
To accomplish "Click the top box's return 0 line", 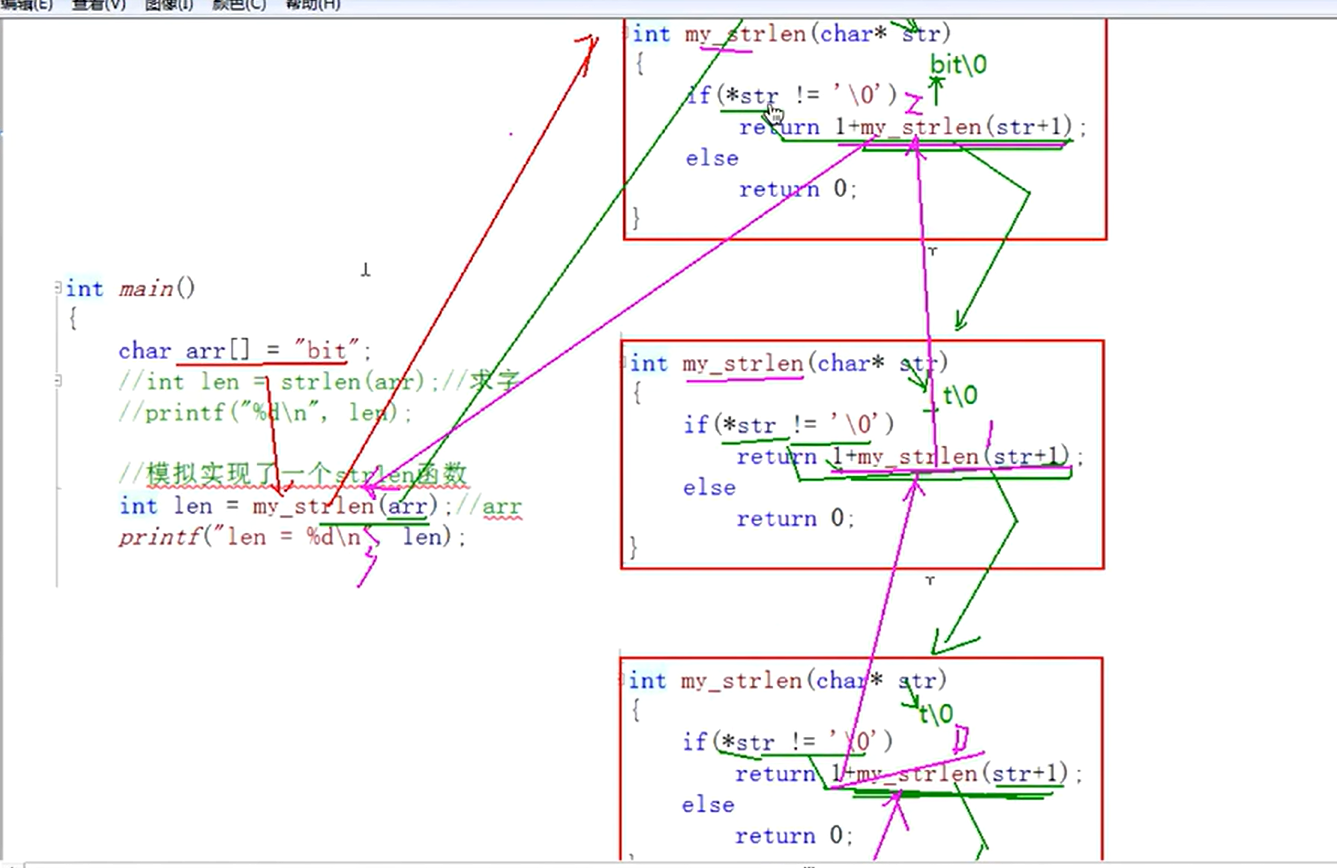I will [x=798, y=189].
